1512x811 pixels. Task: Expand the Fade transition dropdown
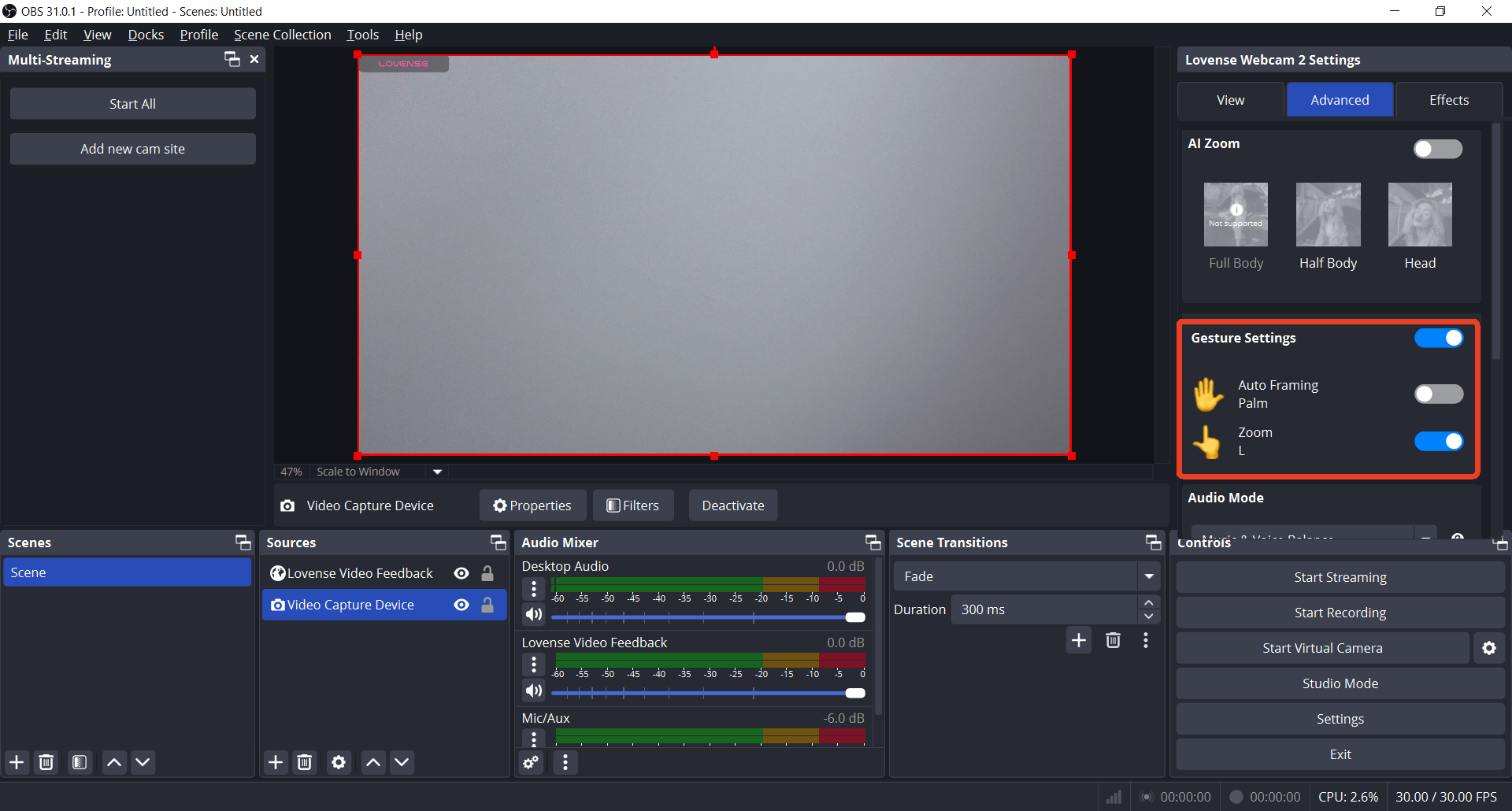click(x=1149, y=576)
